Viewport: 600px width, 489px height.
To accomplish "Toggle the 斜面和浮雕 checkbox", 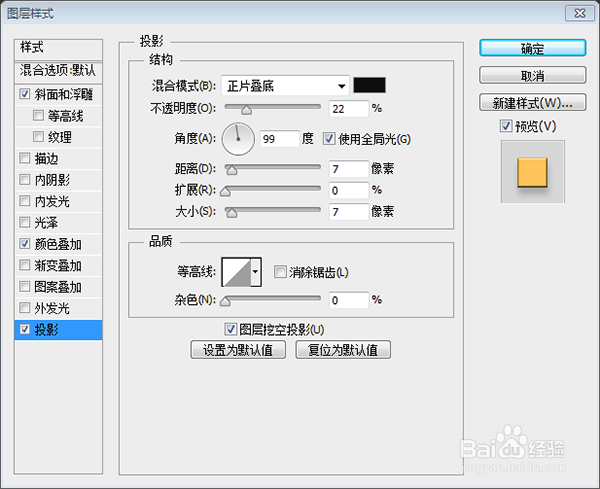I will click(24, 94).
